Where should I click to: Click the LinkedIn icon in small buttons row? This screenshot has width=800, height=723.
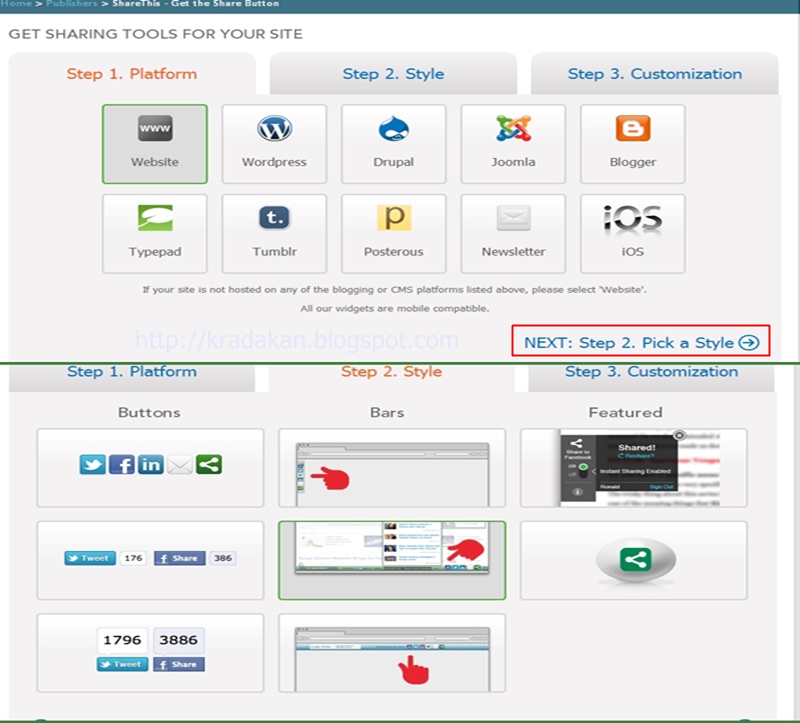coord(151,464)
